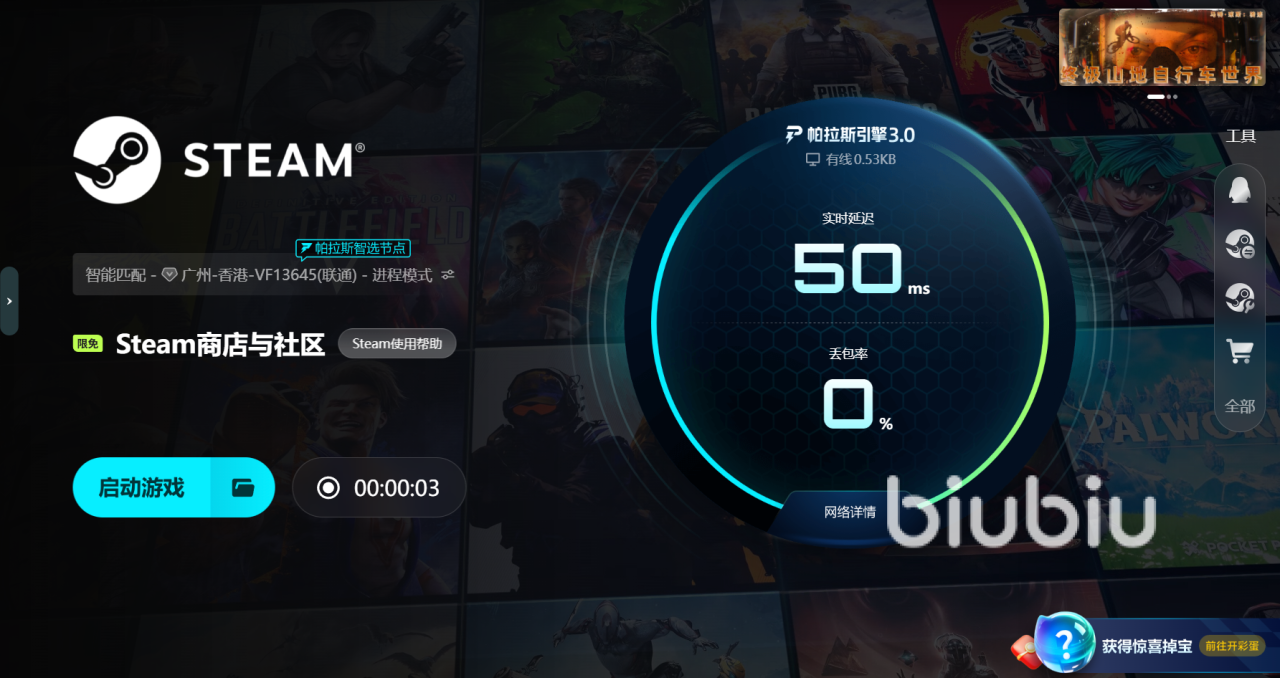
Task: Expand the collapsed left side panel arrow
Action: (x=9, y=301)
